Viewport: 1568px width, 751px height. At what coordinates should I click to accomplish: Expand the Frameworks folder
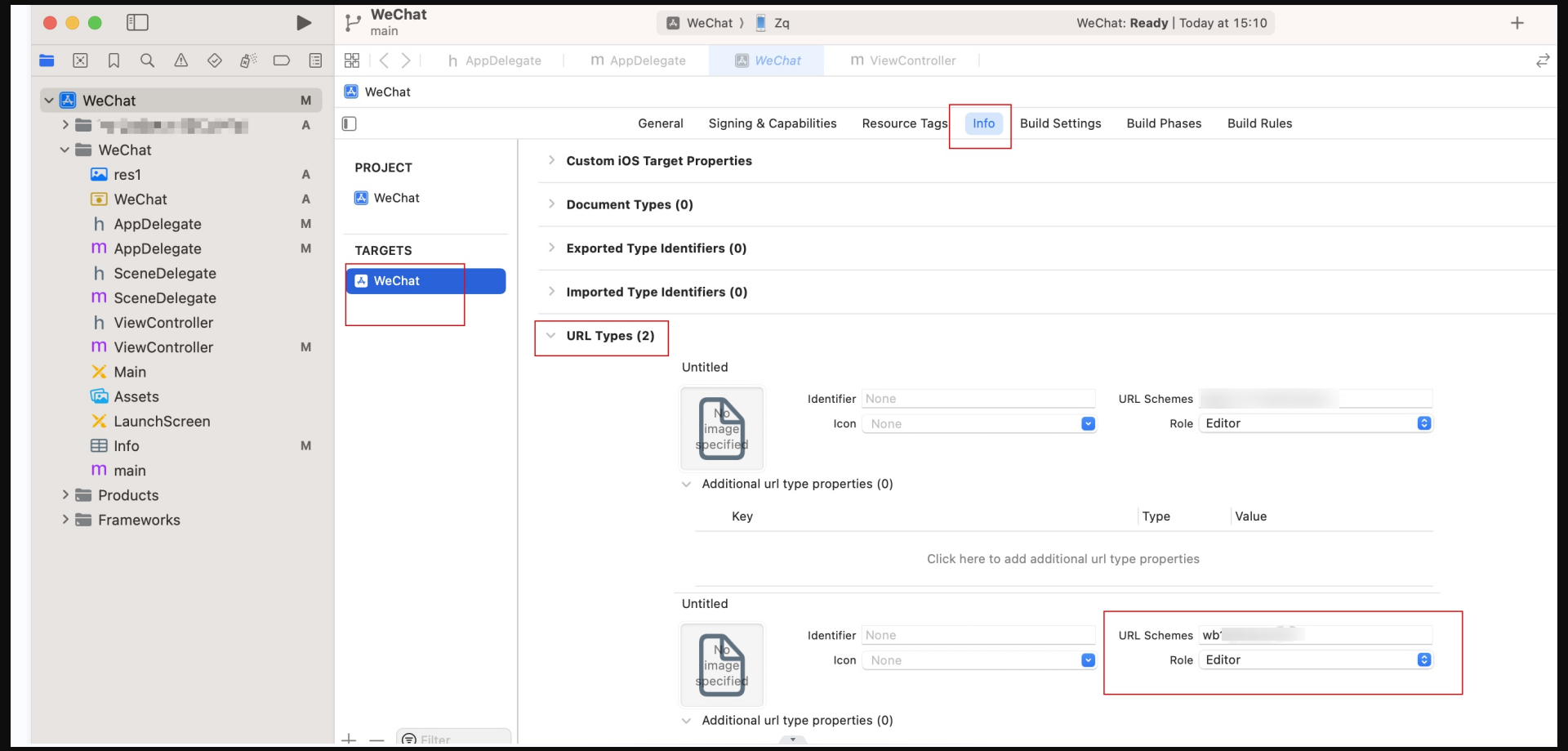pos(65,520)
